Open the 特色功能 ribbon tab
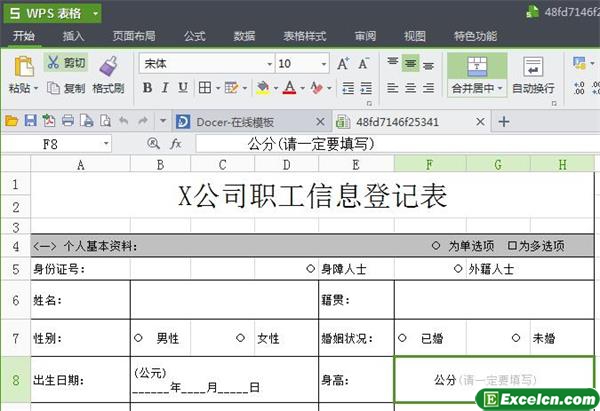This screenshot has height=411, width=600. click(x=475, y=36)
